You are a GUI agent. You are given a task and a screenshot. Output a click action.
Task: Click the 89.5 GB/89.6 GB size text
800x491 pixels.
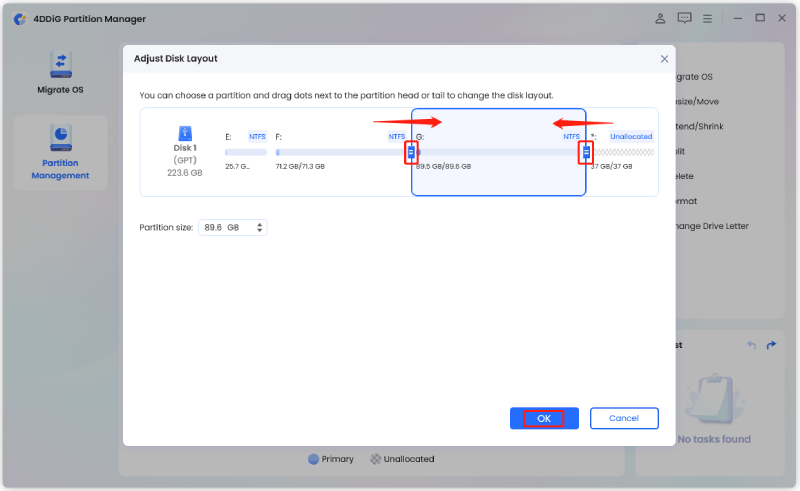pyautogui.click(x=443, y=166)
